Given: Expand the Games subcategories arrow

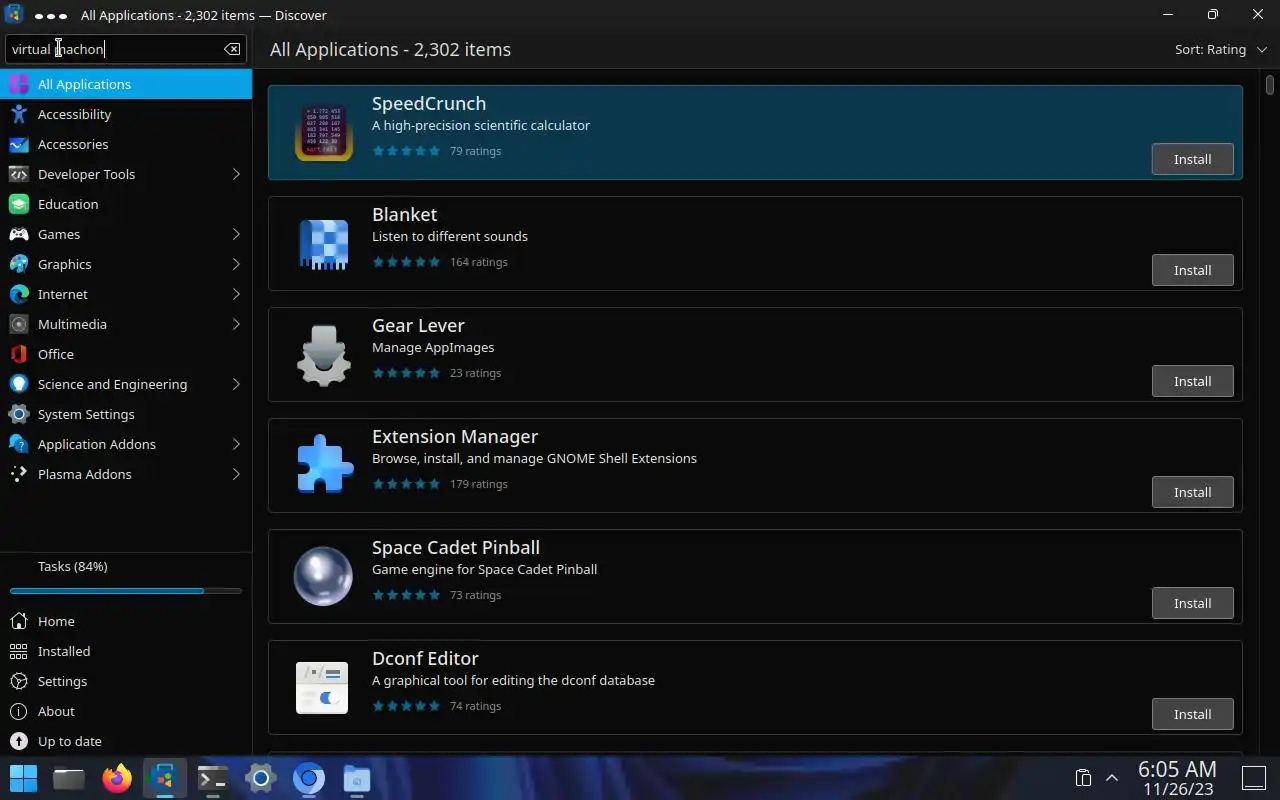Looking at the screenshot, I should click(x=236, y=234).
